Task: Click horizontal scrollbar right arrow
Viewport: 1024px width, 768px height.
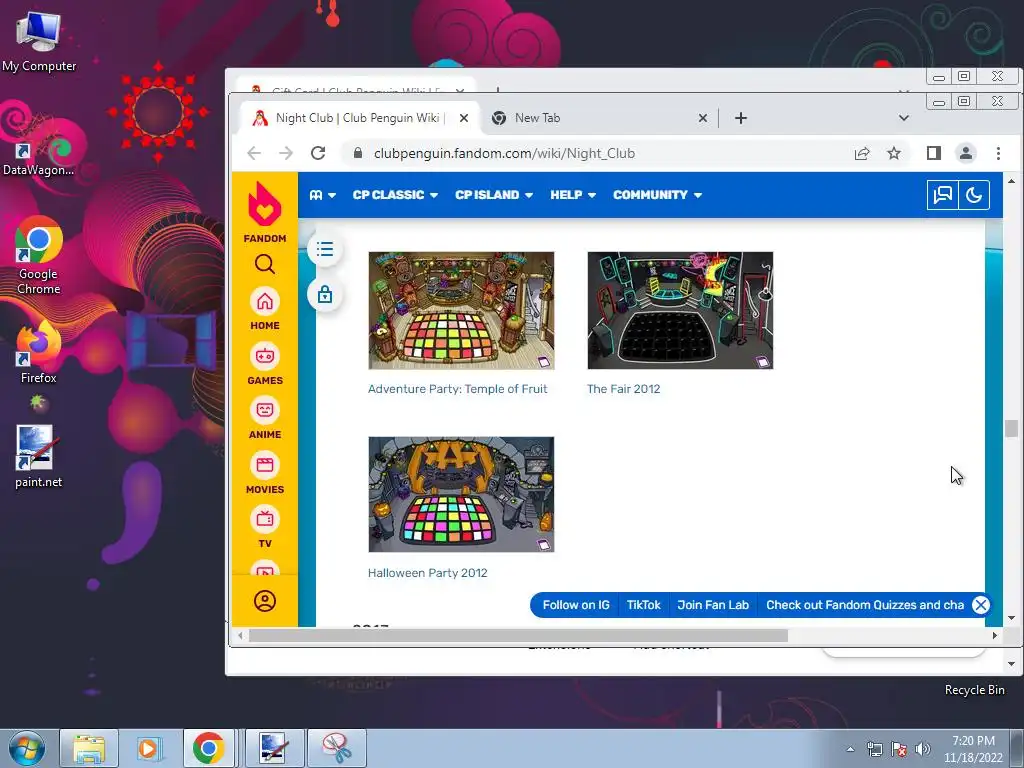Action: coord(995,635)
